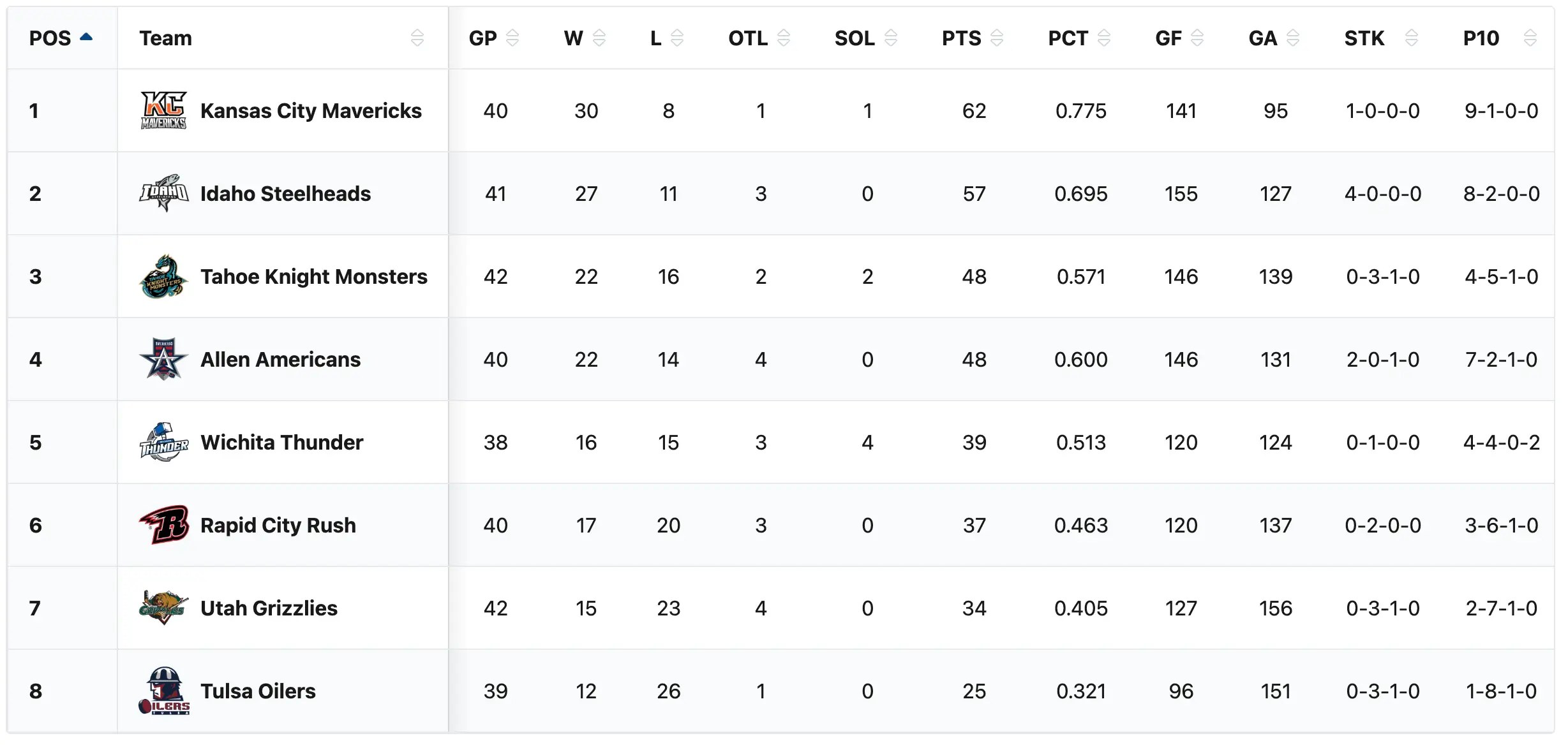Screen dimensions: 1568x750
Task: Select the GF column header
Action: (x=1169, y=38)
